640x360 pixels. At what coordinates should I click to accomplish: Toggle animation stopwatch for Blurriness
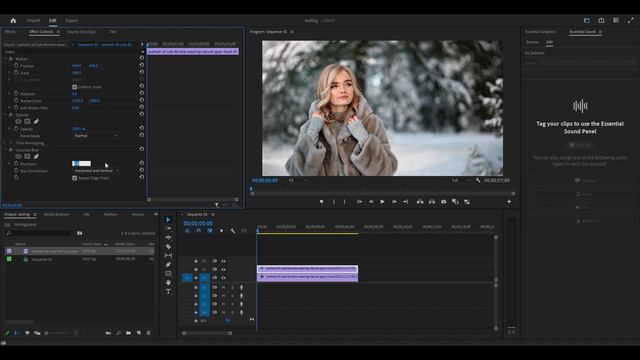pyautogui.click(x=16, y=163)
